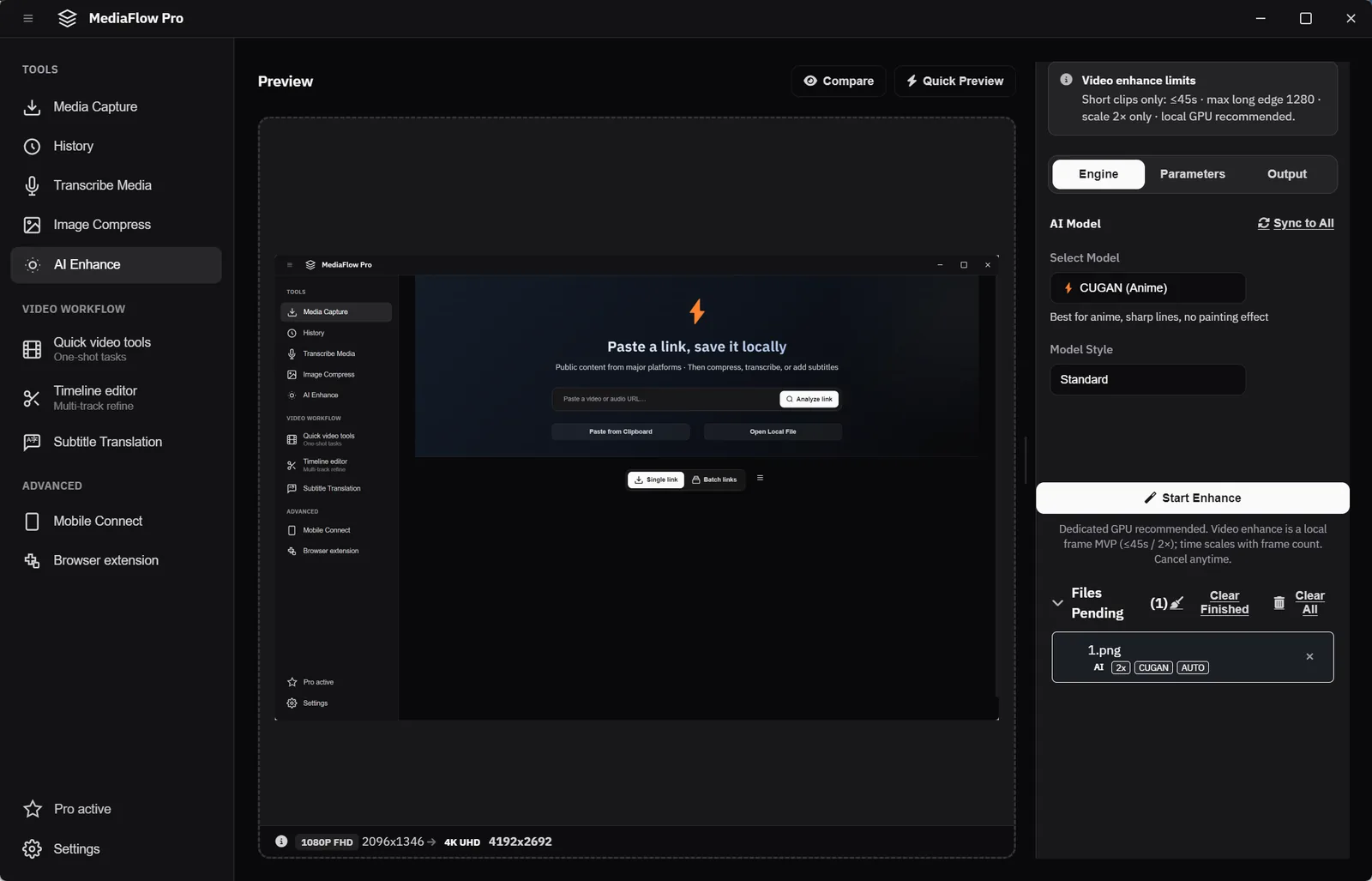Image resolution: width=1372 pixels, height=881 pixels.
Task: Click Start Enhance button
Action: coord(1193,498)
